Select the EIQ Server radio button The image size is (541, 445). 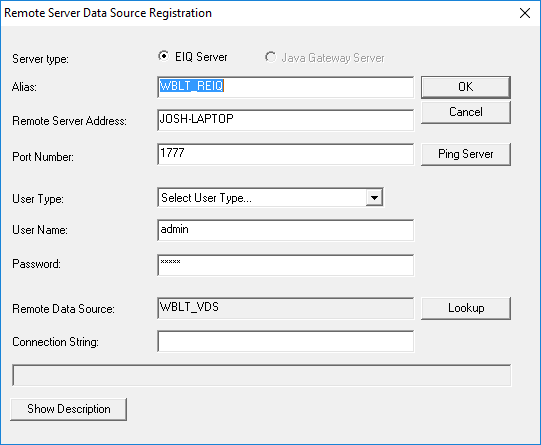[164, 56]
